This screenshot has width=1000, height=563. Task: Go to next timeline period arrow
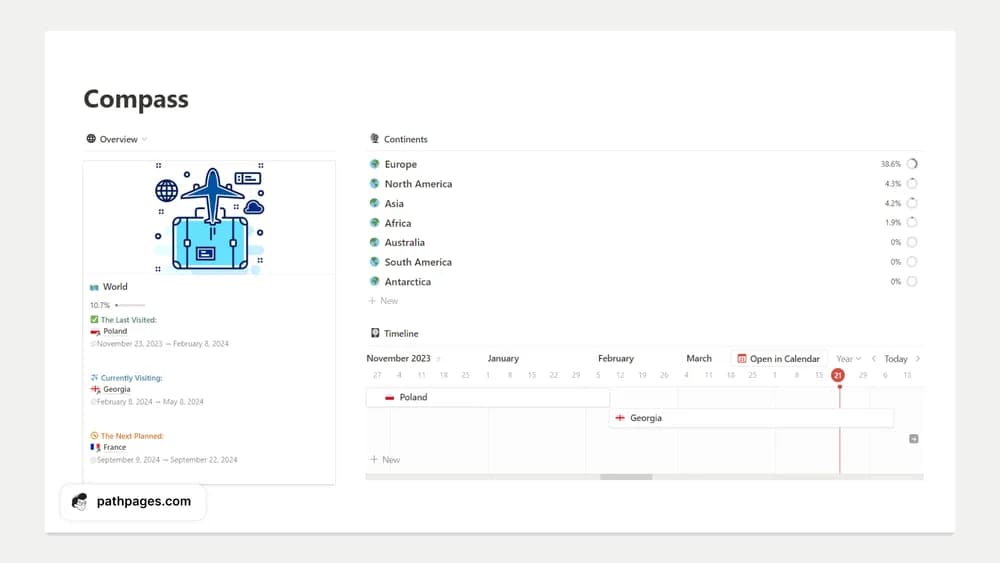pos(918,359)
